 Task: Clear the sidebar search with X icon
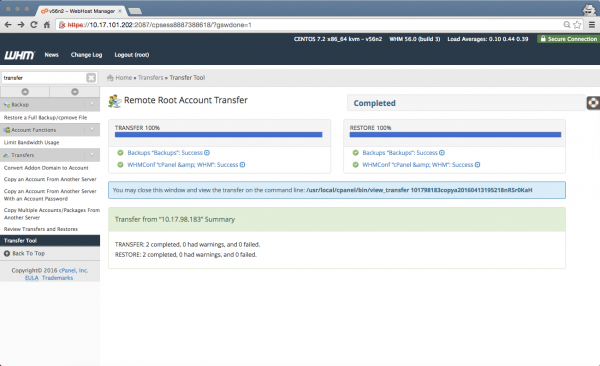pos(91,78)
